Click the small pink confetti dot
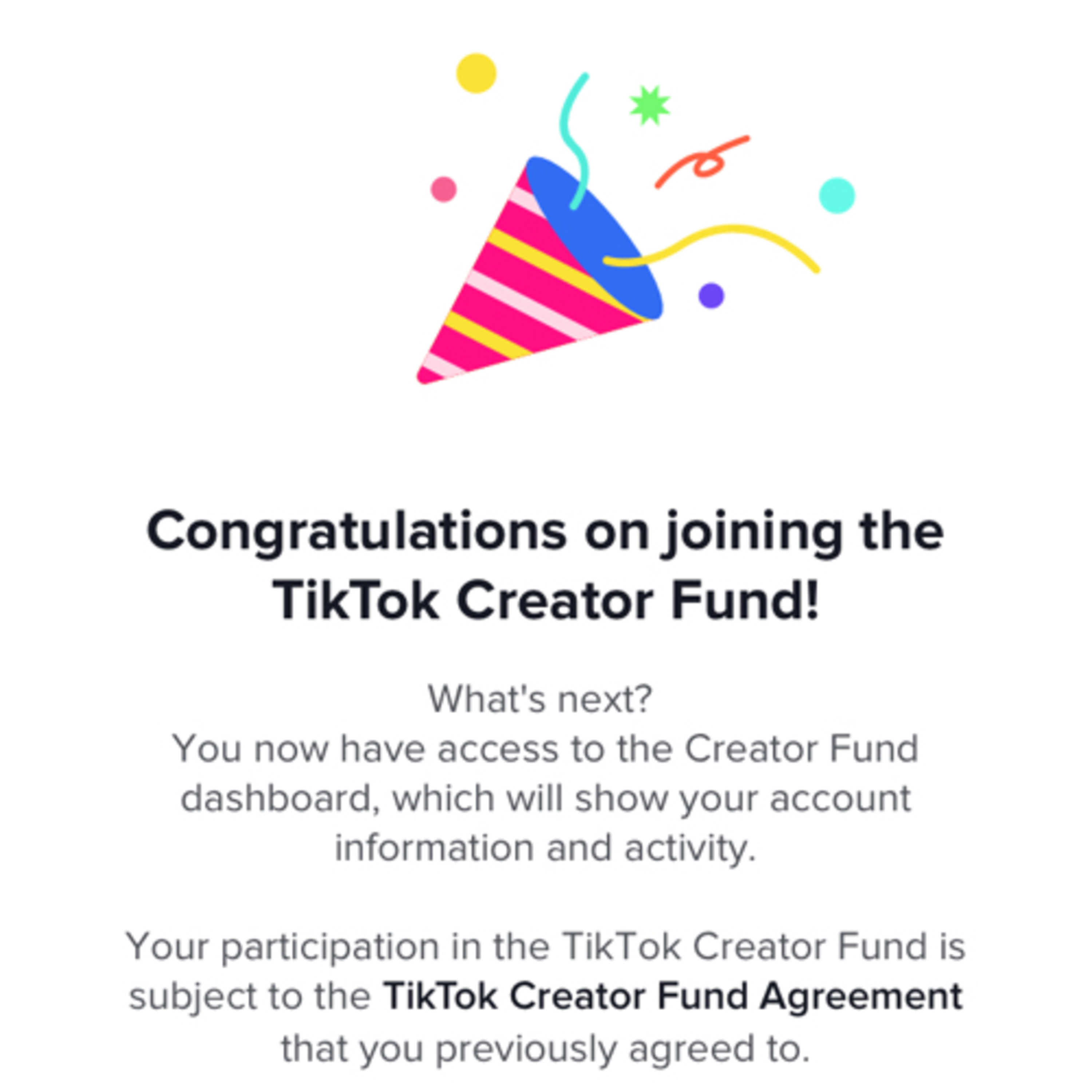The width and height of the screenshot is (1092, 1092). (x=444, y=189)
